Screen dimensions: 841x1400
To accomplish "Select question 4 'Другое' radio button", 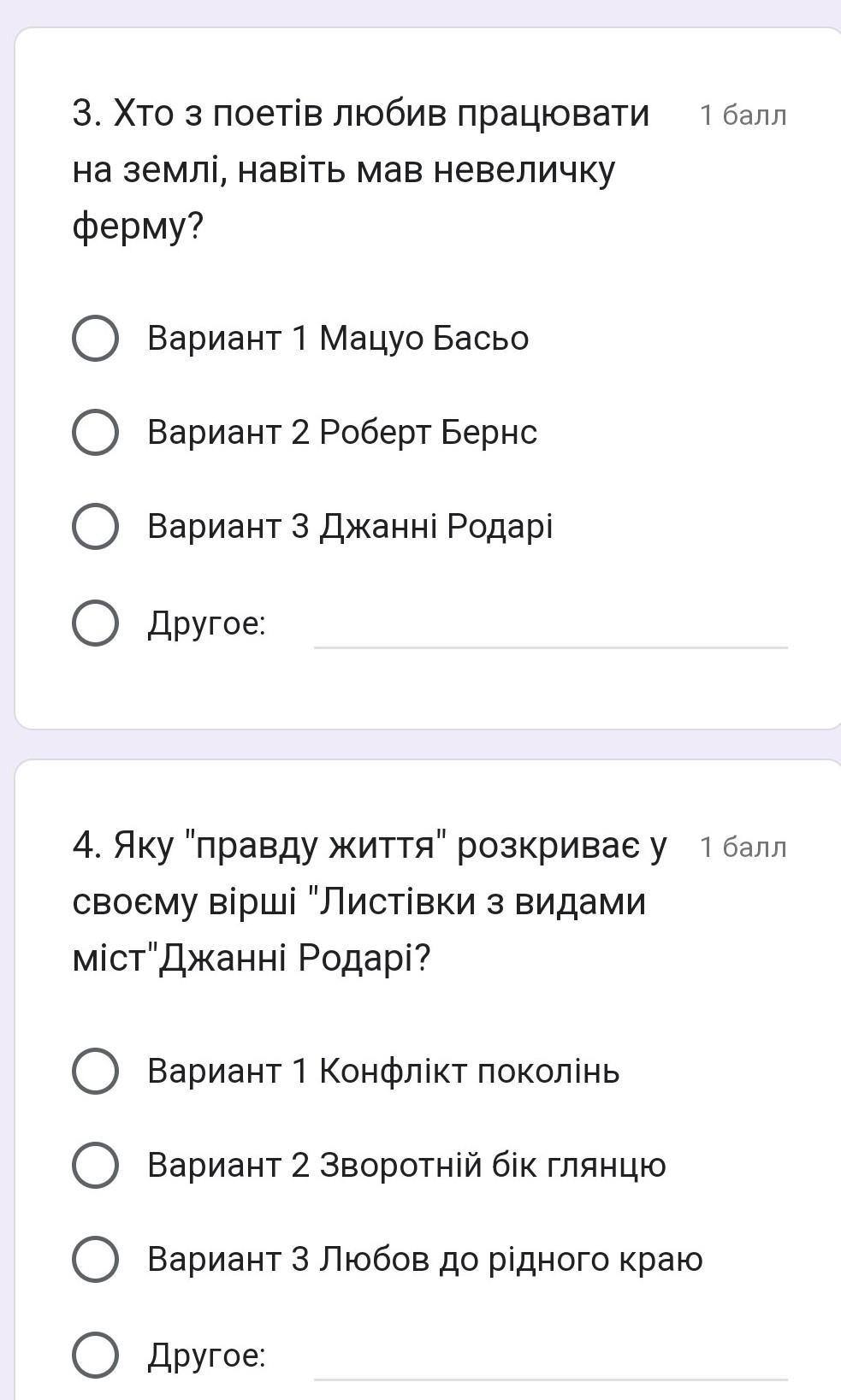I will (95, 1355).
